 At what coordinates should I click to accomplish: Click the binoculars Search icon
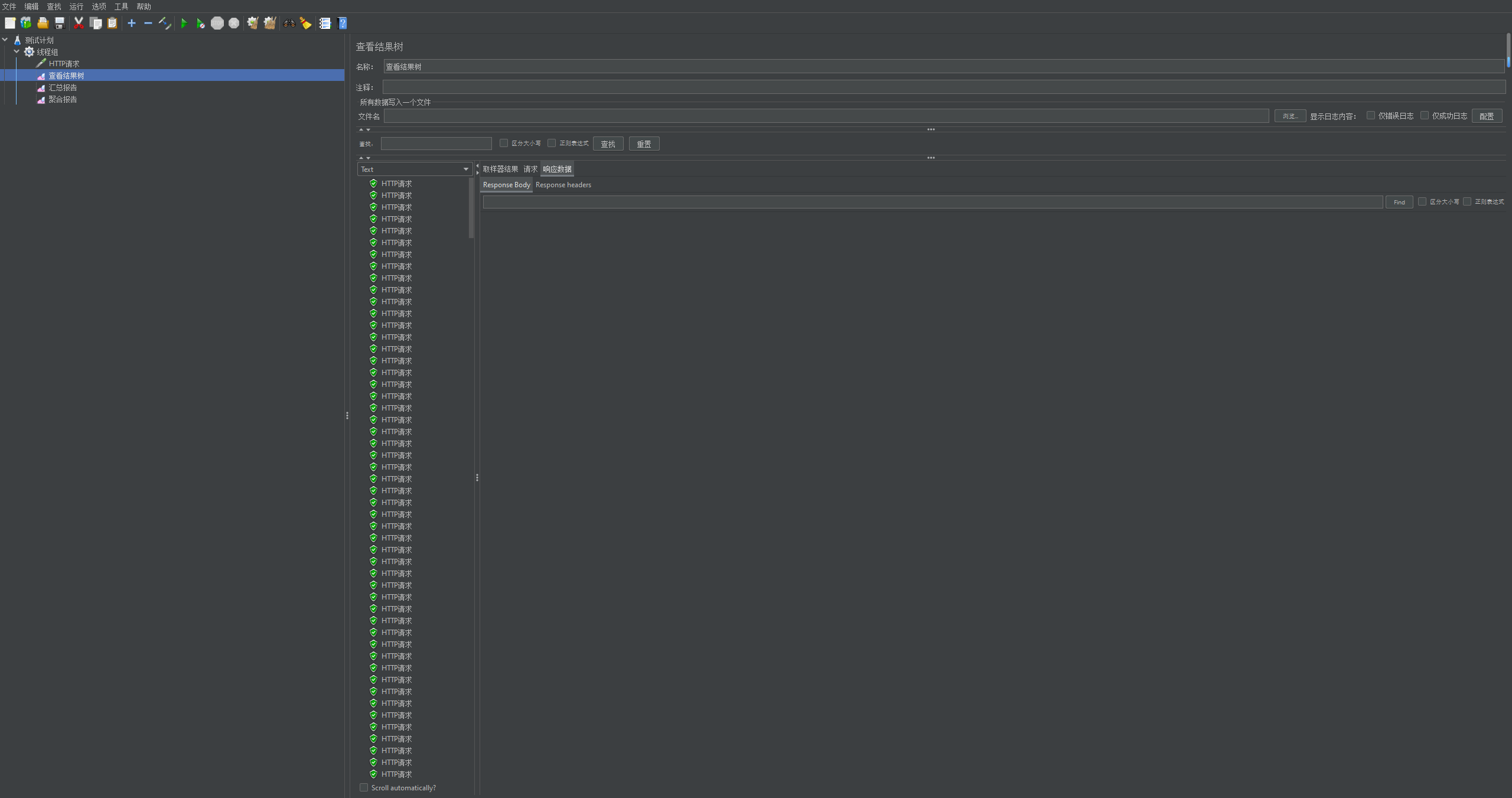(x=289, y=24)
